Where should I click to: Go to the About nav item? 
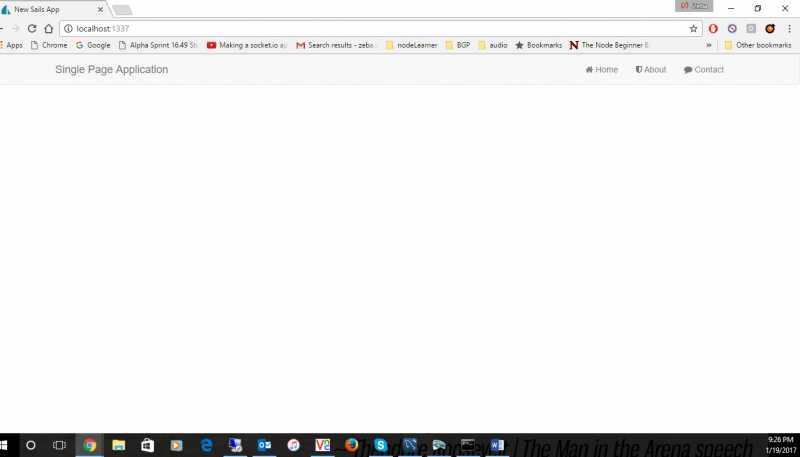click(x=650, y=70)
